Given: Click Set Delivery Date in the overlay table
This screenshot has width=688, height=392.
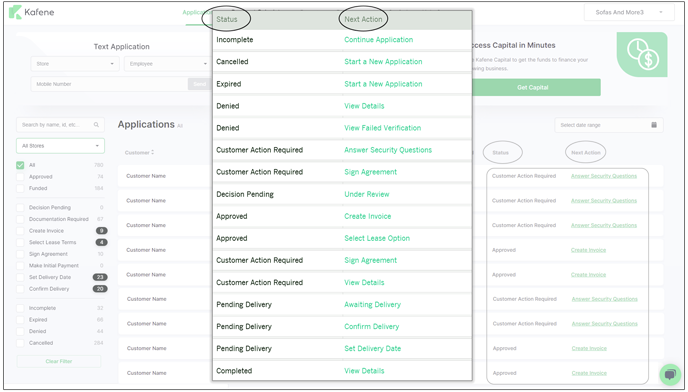Looking at the screenshot, I should (373, 348).
